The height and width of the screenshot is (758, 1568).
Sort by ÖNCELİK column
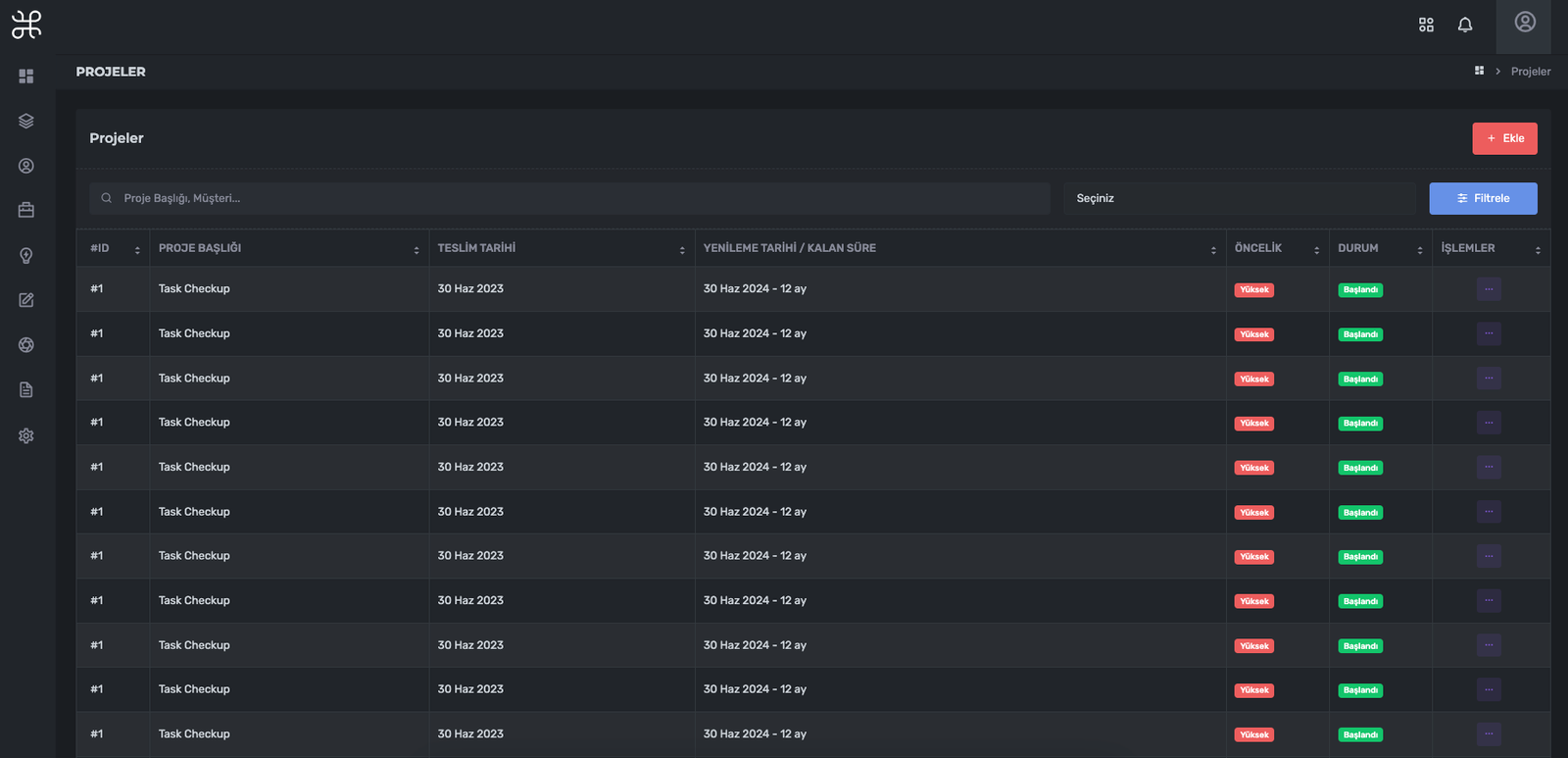click(x=1277, y=248)
